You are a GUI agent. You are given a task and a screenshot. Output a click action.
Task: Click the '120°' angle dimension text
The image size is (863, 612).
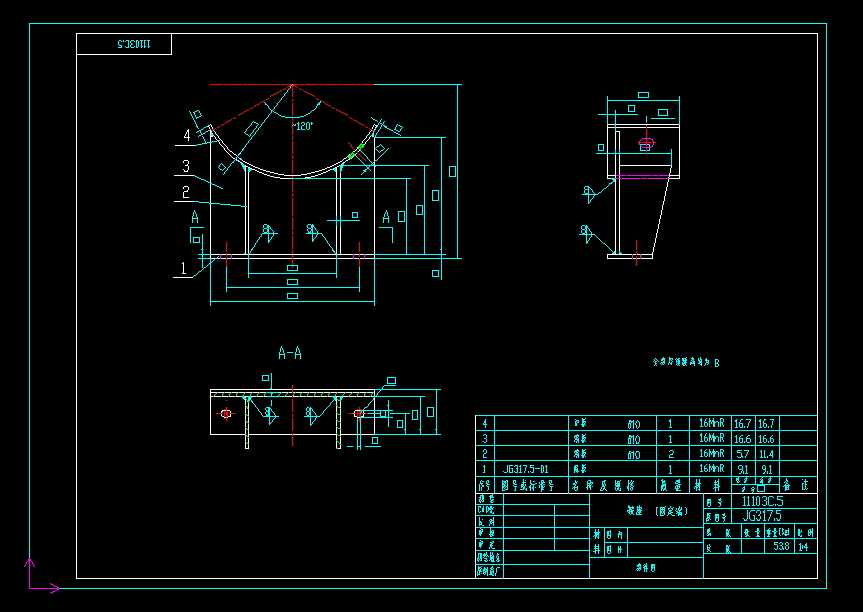point(303,127)
